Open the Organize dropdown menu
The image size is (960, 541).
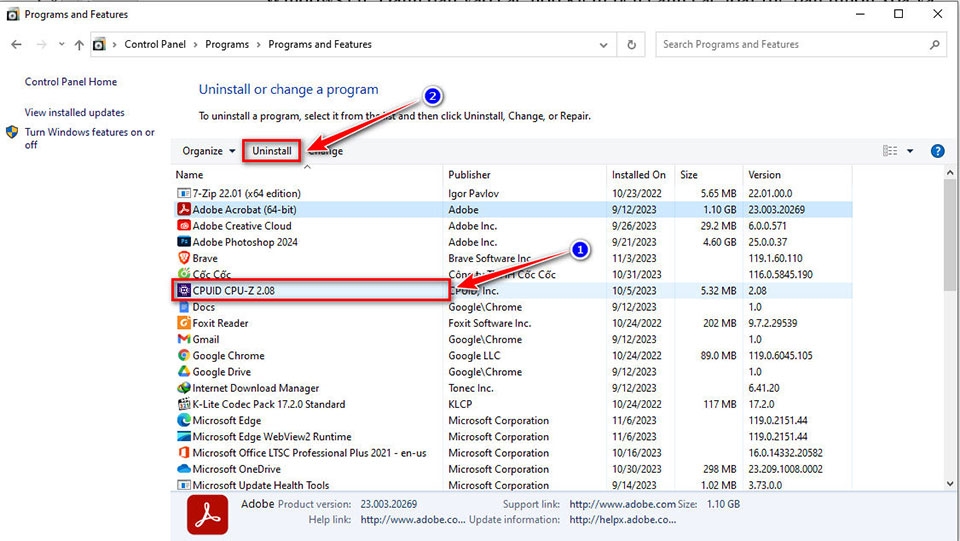pyautogui.click(x=208, y=151)
